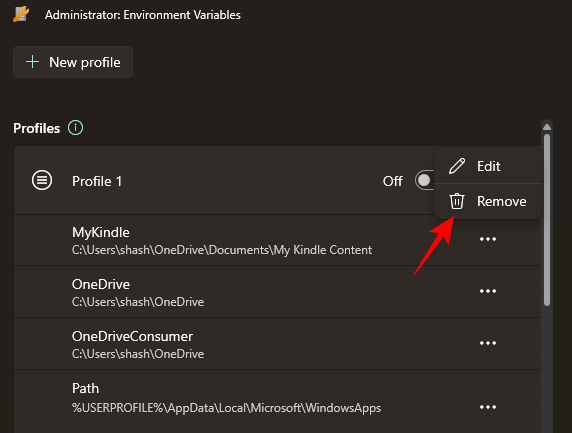Expand Profile 1 list icon

(42, 180)
